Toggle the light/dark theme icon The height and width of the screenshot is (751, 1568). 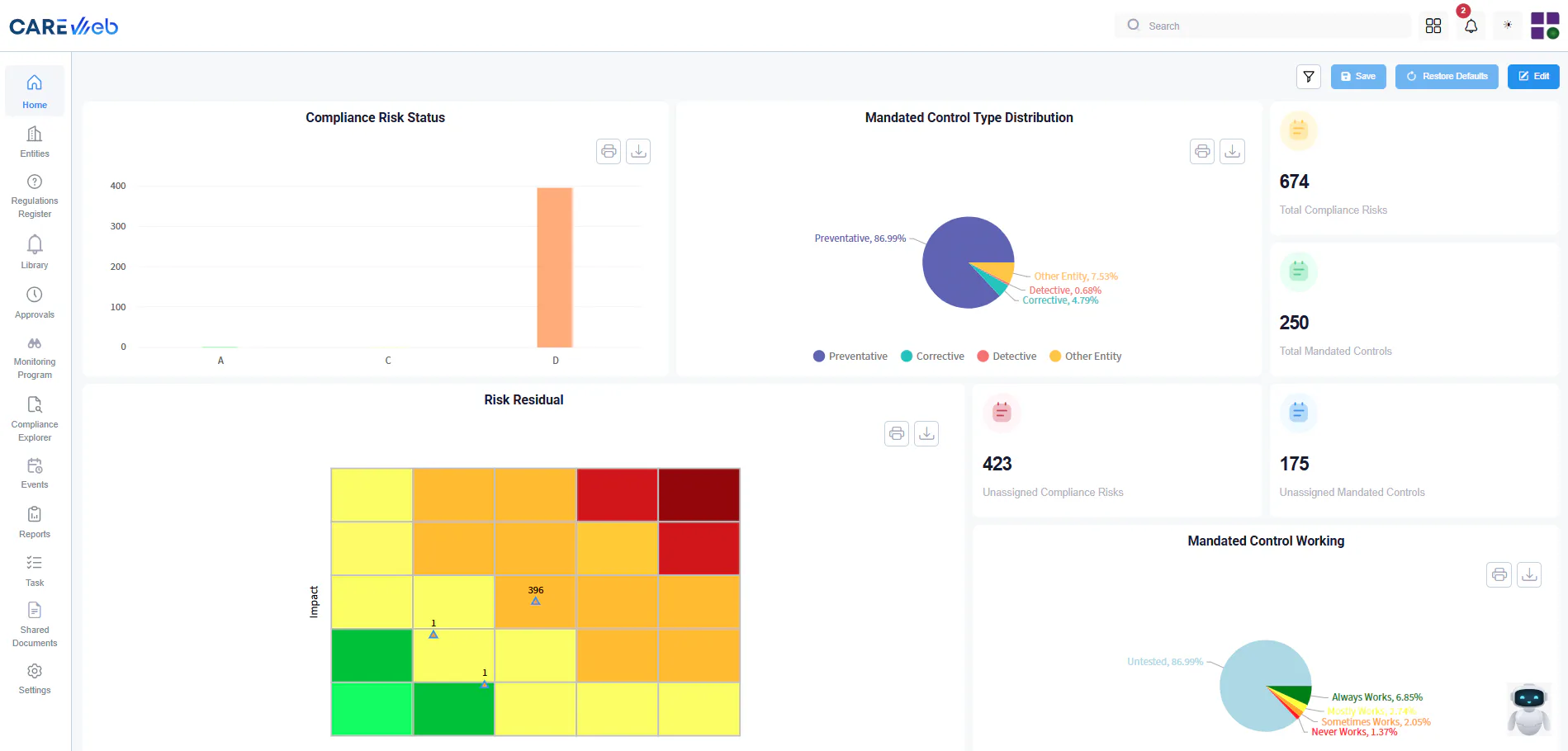1508,26
